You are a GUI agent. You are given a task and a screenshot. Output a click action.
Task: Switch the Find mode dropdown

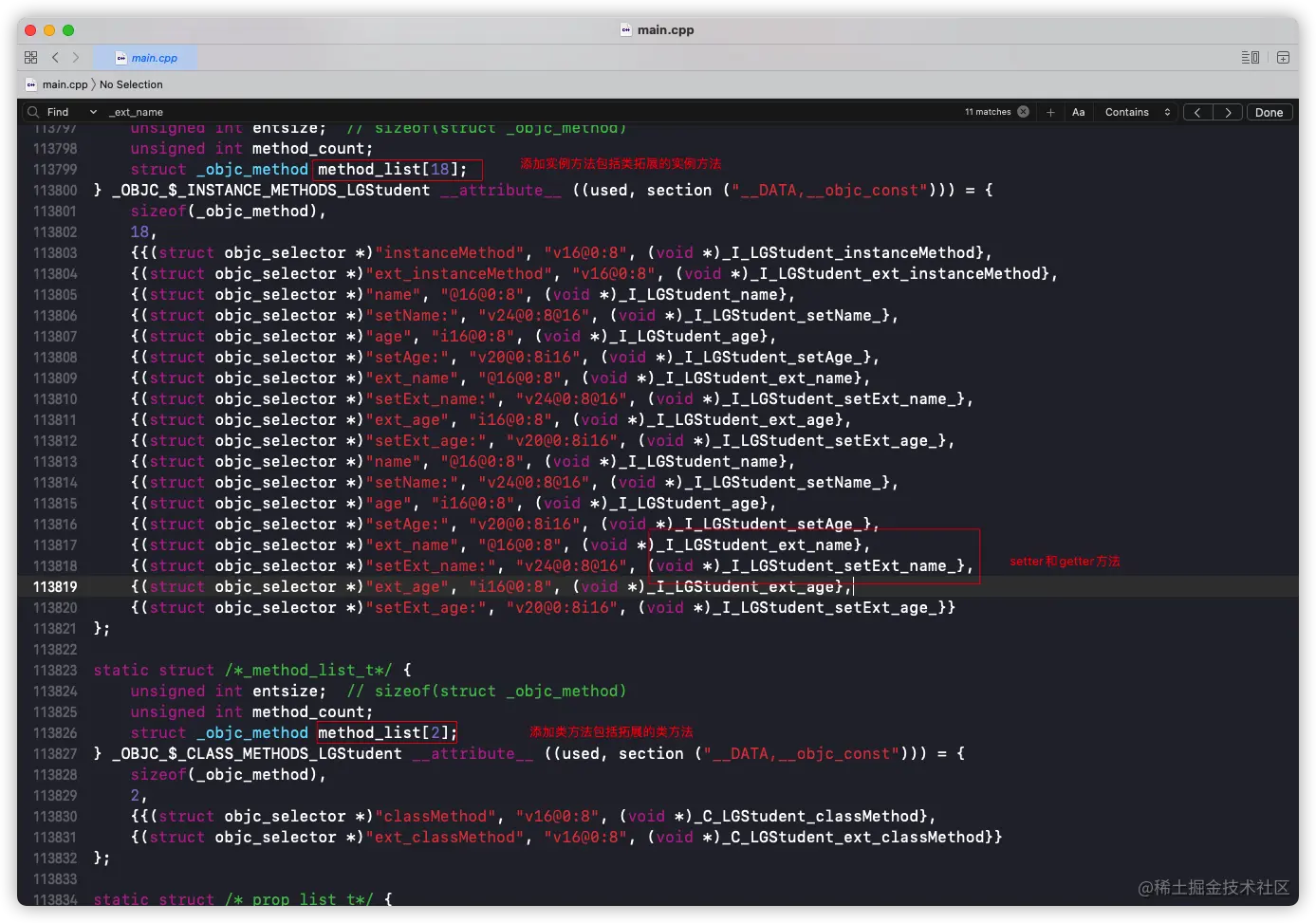72,112
